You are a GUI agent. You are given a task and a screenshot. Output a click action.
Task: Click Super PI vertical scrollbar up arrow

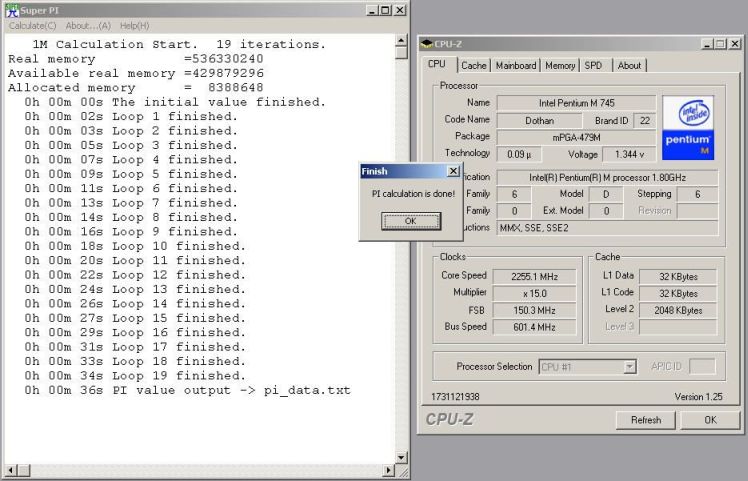coord(401,41)
